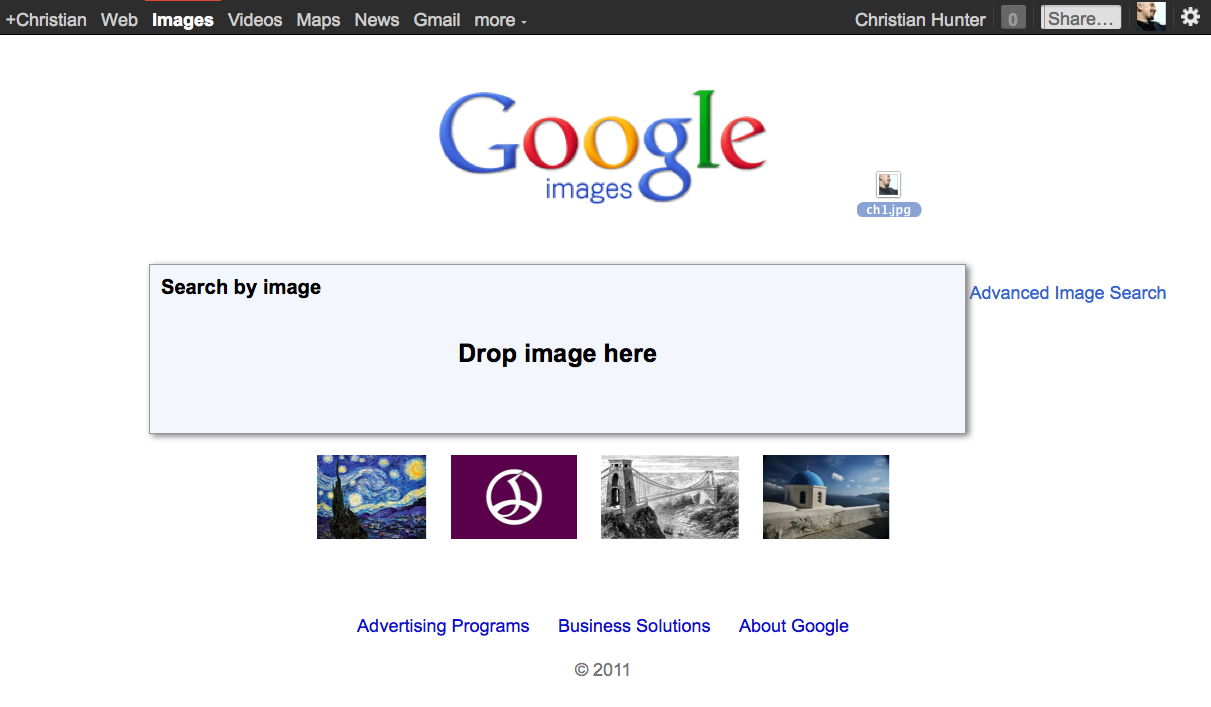Open Maps from the top bar

coord(318,20)
